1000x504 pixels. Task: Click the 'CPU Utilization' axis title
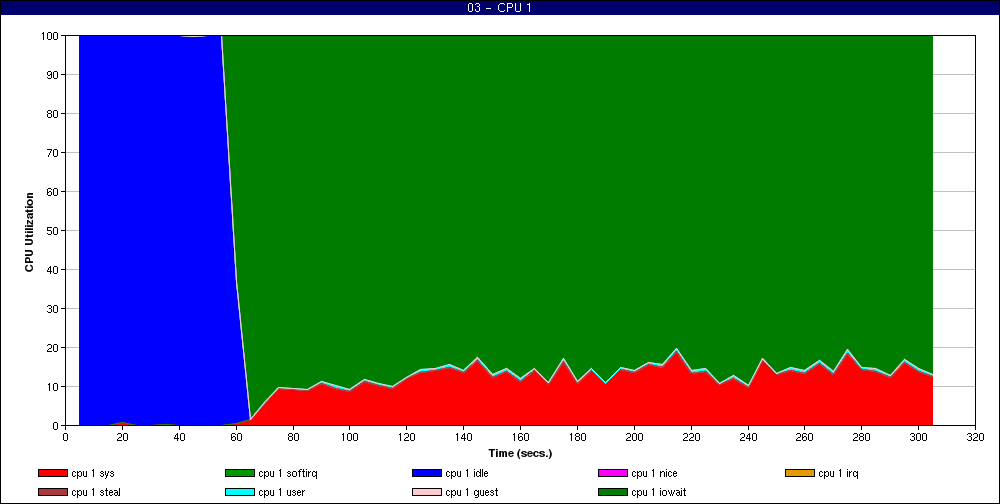(x=29, y=232)
